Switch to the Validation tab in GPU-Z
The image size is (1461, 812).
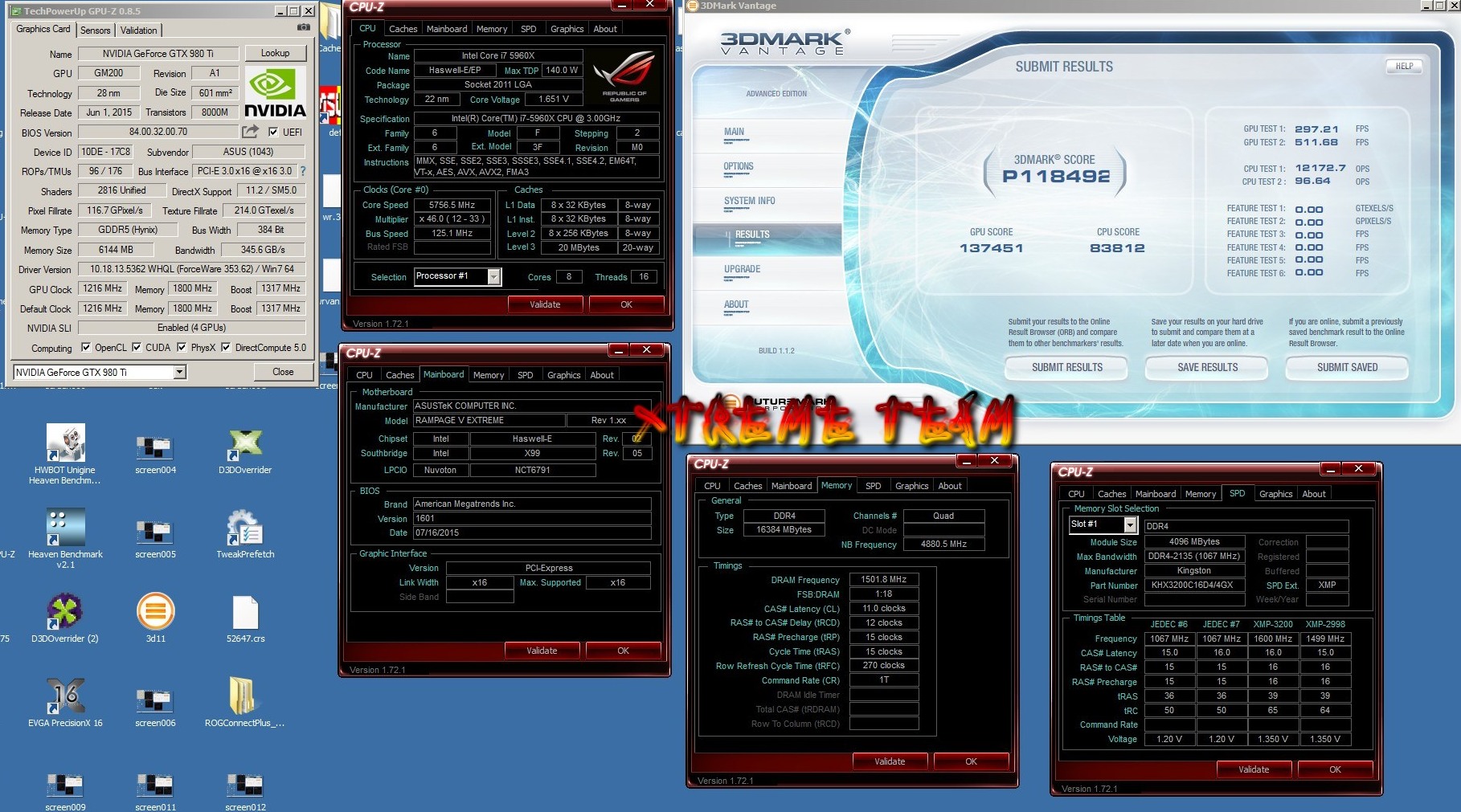(x=139, y=30)
